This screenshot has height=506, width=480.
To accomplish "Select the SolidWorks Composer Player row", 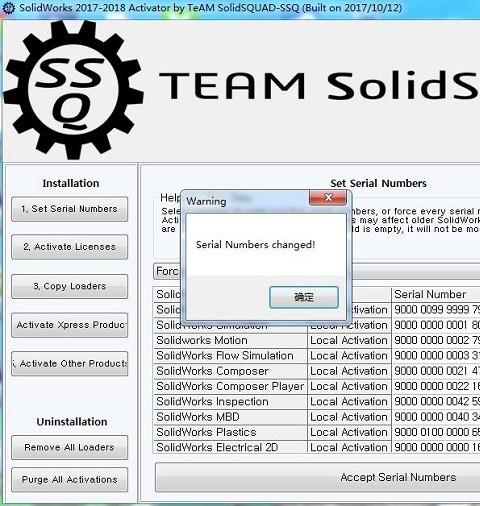I will (x=317, y=386).
